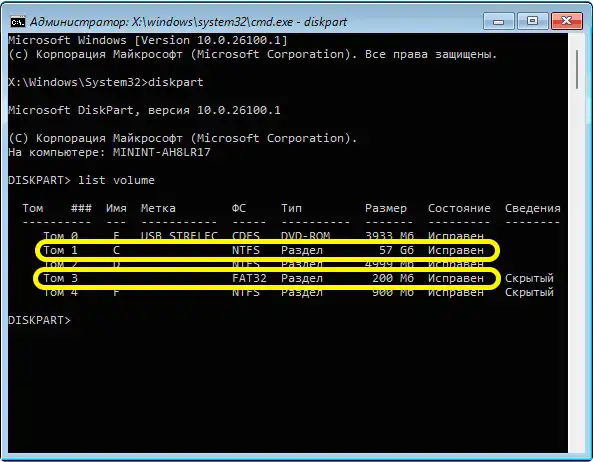Screen dimensions: 593x462
Task: Click the computer name 'MININT-AH8LR17'
Action: (x=161, y=152)
